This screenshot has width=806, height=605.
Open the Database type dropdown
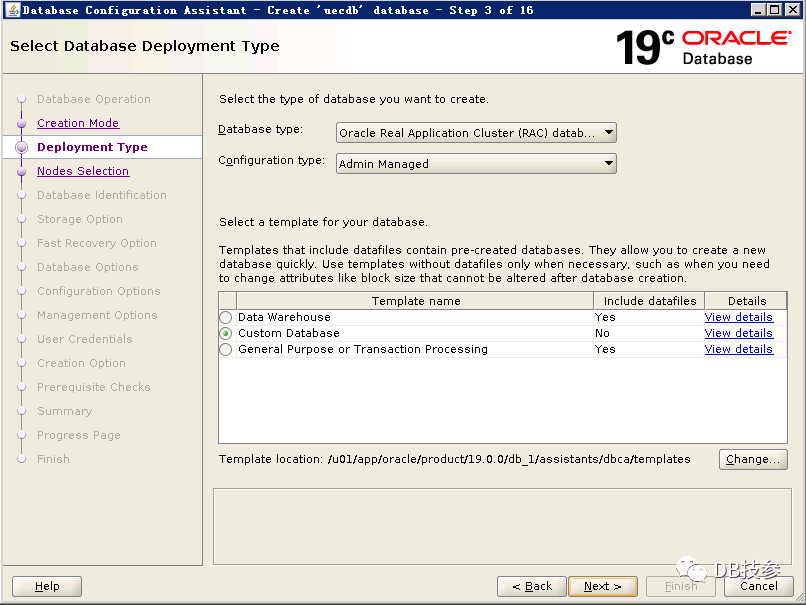coord(476,132)
